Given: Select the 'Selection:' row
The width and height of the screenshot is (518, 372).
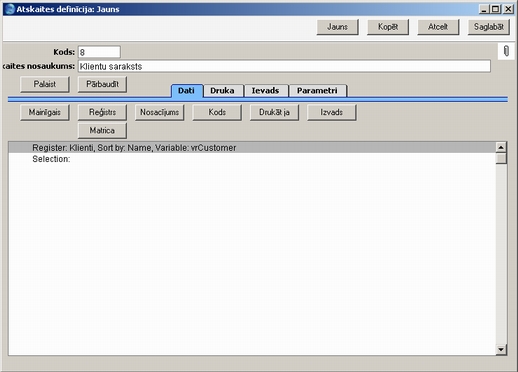Looking at the screenshot, I should pyautogui.click(x=252, y=159).
